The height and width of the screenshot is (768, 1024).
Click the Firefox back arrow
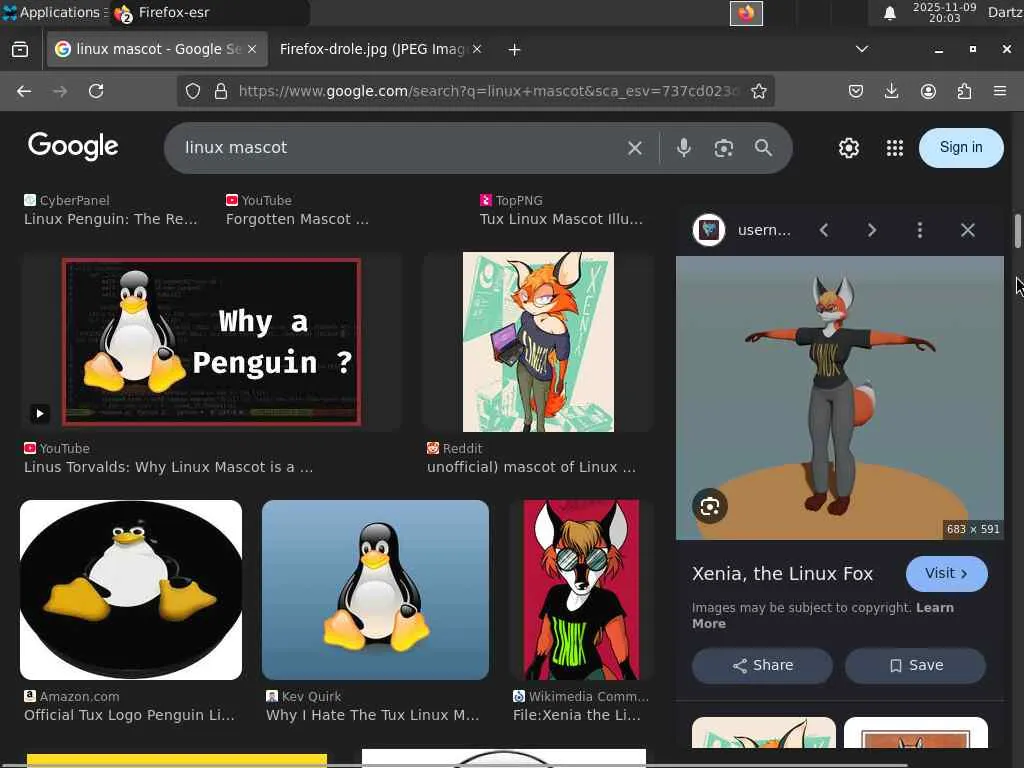pos(24,91)
